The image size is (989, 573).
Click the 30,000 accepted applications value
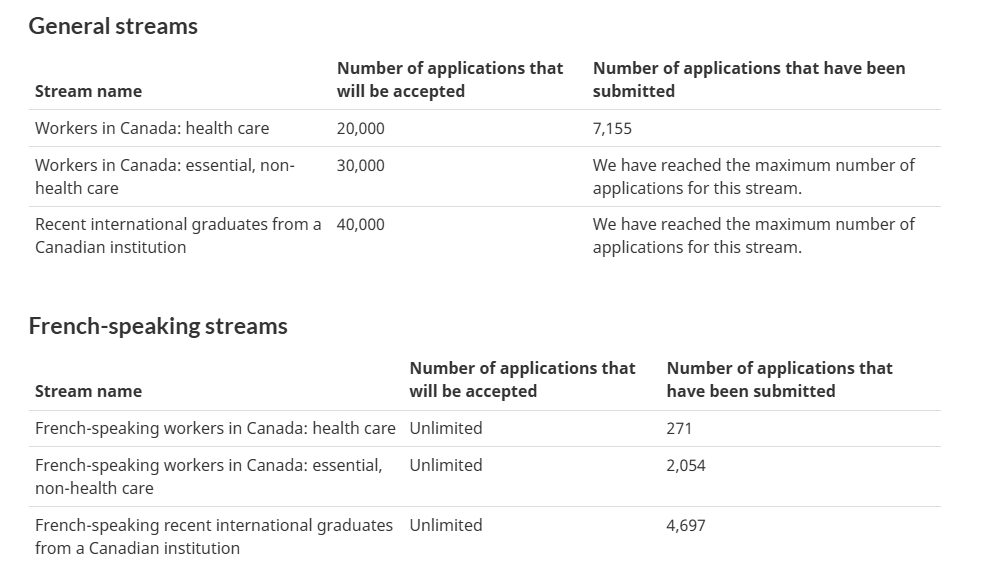(360, 166)
